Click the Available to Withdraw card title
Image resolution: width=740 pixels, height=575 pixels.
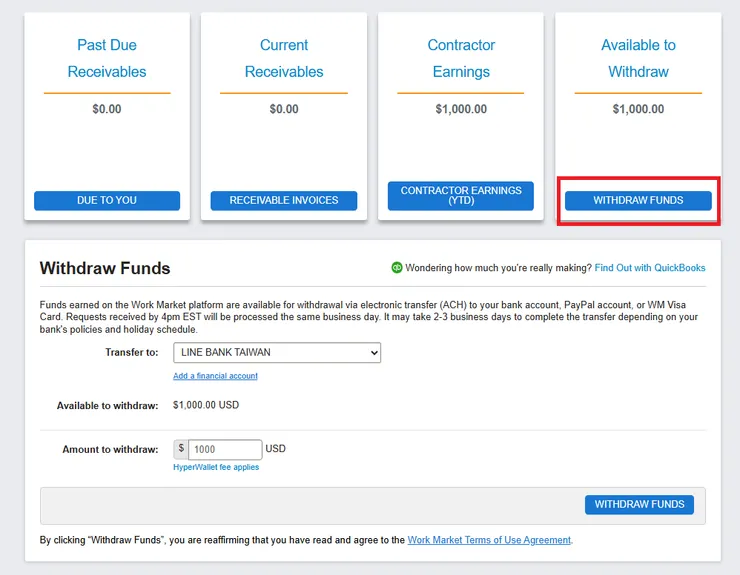(x=638, y=58)
